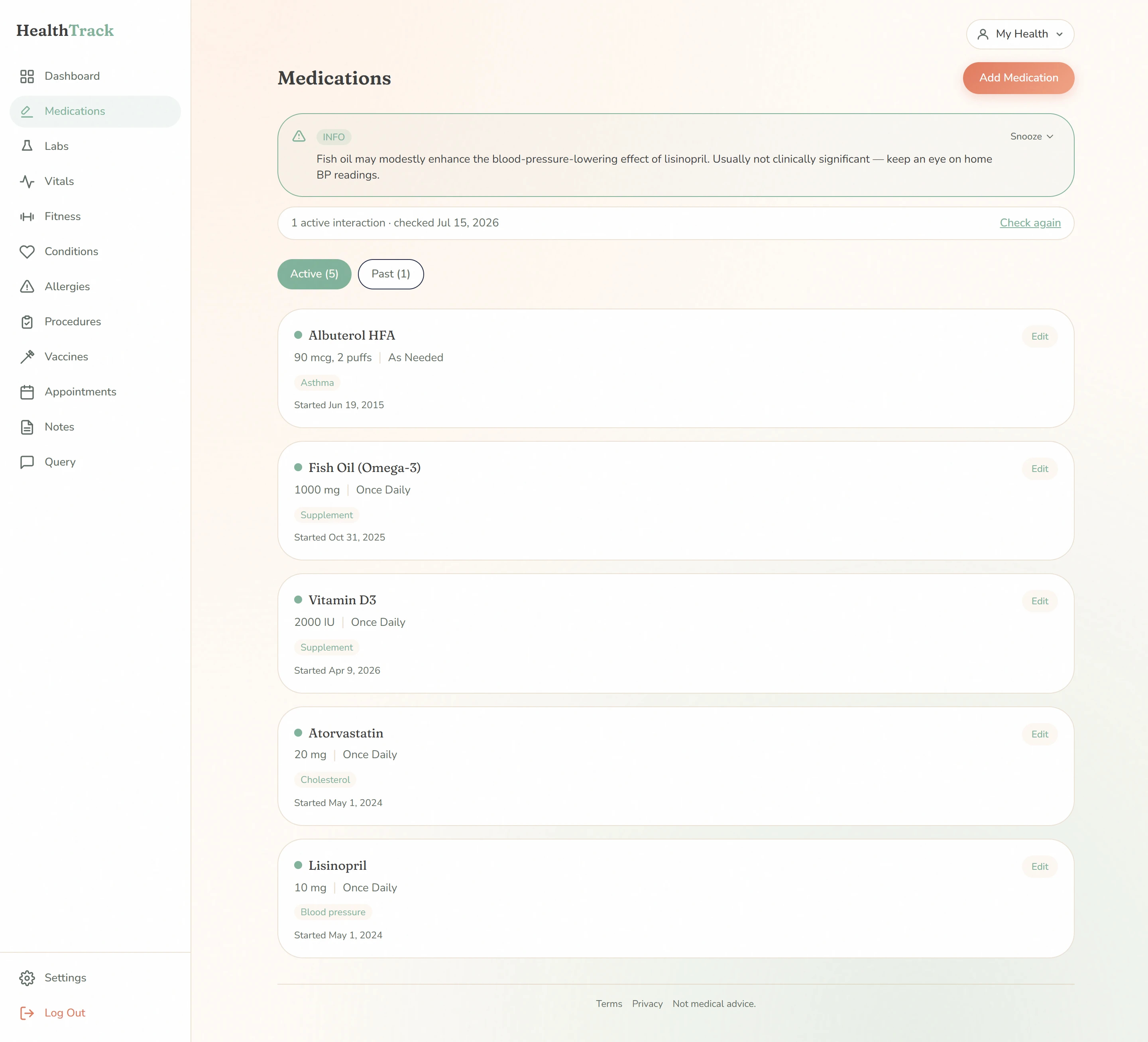Switch to the Past (1) tab
The image size is (1148, 1042).
click(391, 274)
